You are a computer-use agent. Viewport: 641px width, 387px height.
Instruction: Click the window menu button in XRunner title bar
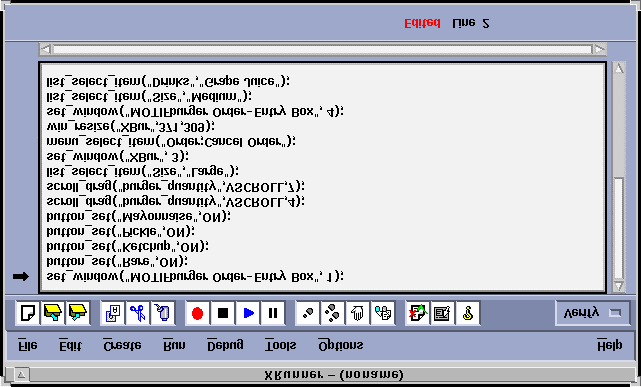[22, 375]
